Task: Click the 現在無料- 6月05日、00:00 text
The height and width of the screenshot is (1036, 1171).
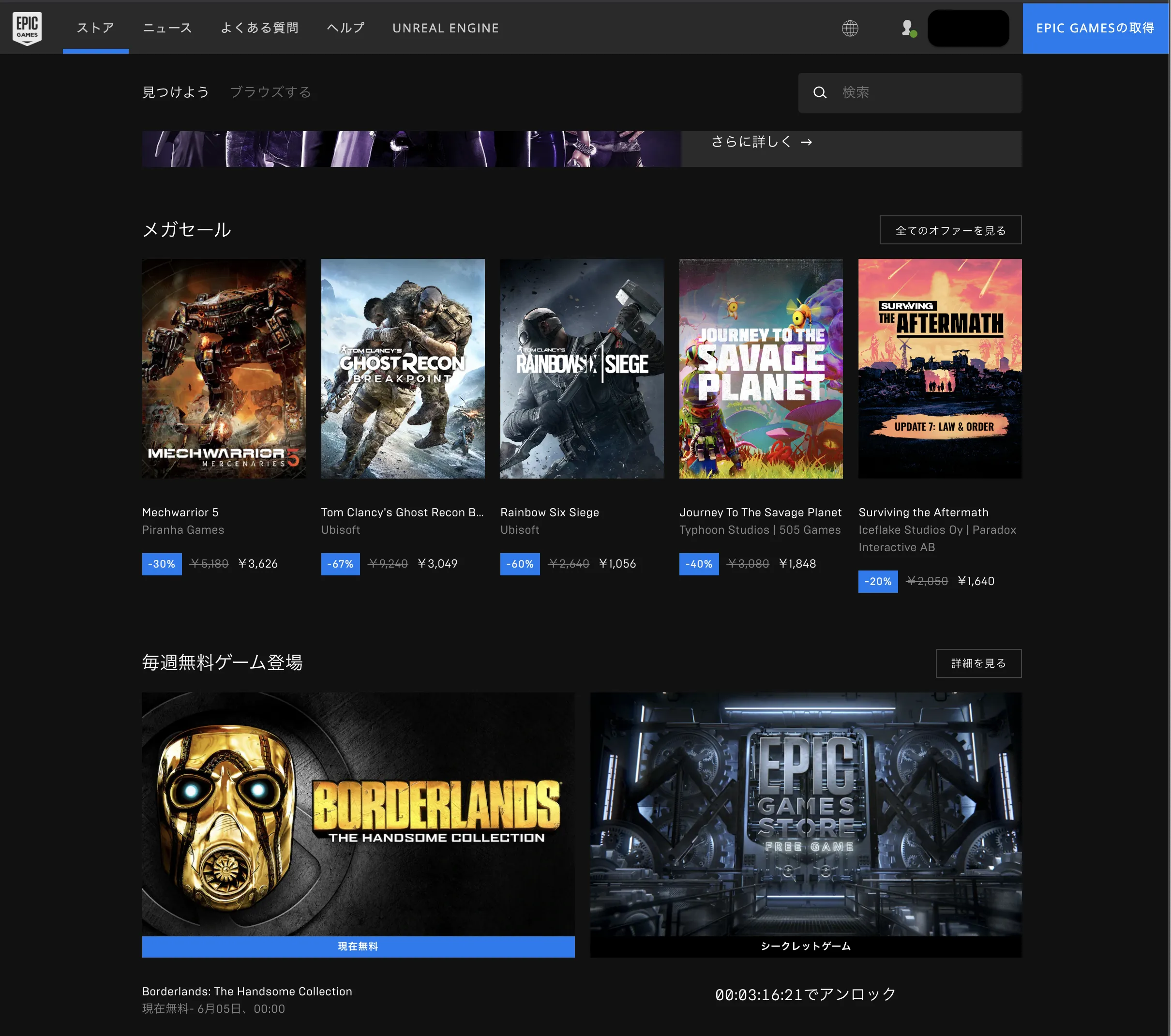Action: click(213, 1008)
